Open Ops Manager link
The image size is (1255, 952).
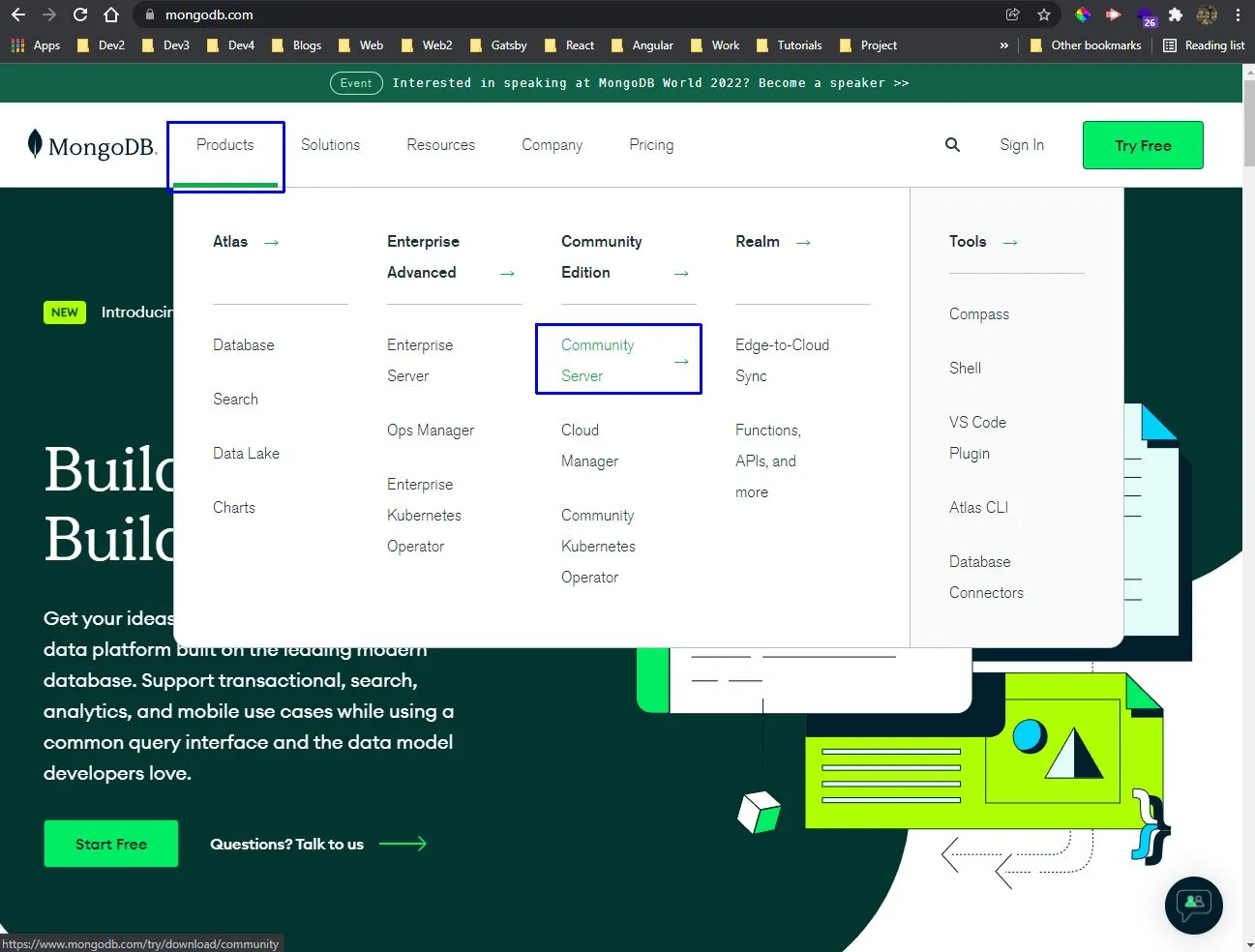431,431
